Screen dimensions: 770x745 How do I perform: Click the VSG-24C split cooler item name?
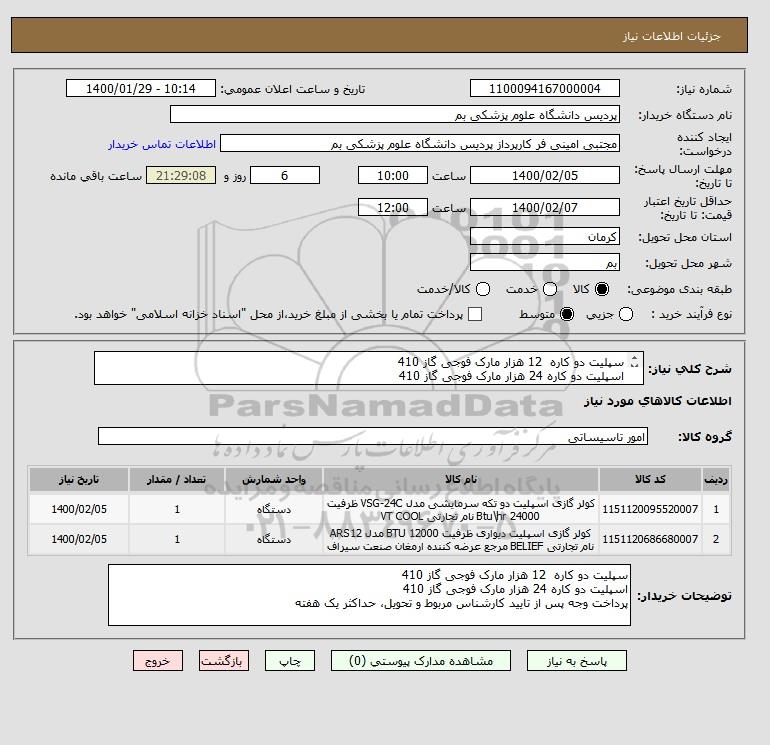pyautogui.click(x=461, y=510)
